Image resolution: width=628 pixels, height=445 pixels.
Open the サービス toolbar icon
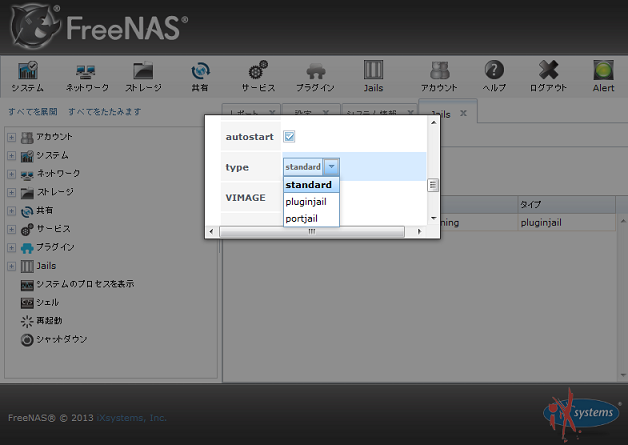(x=258, y=76)
